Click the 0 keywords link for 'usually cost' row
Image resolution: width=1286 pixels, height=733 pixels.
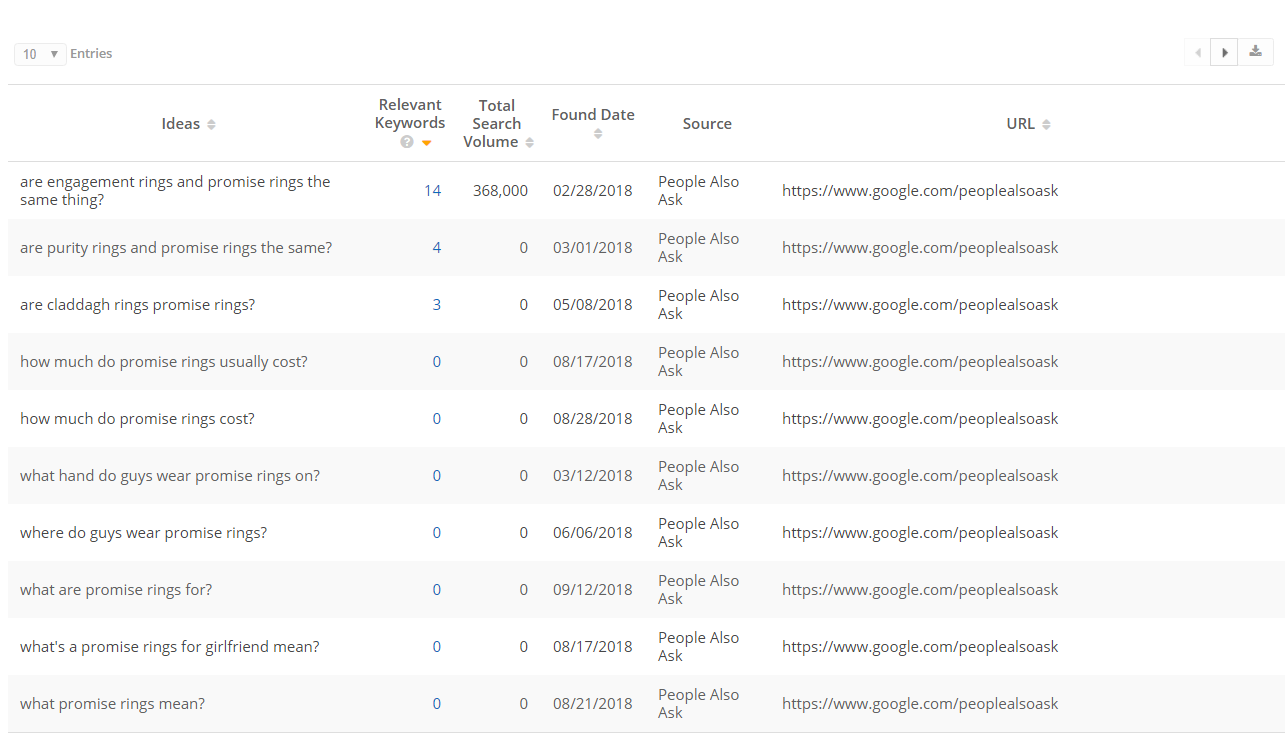(x=437, y=361)
